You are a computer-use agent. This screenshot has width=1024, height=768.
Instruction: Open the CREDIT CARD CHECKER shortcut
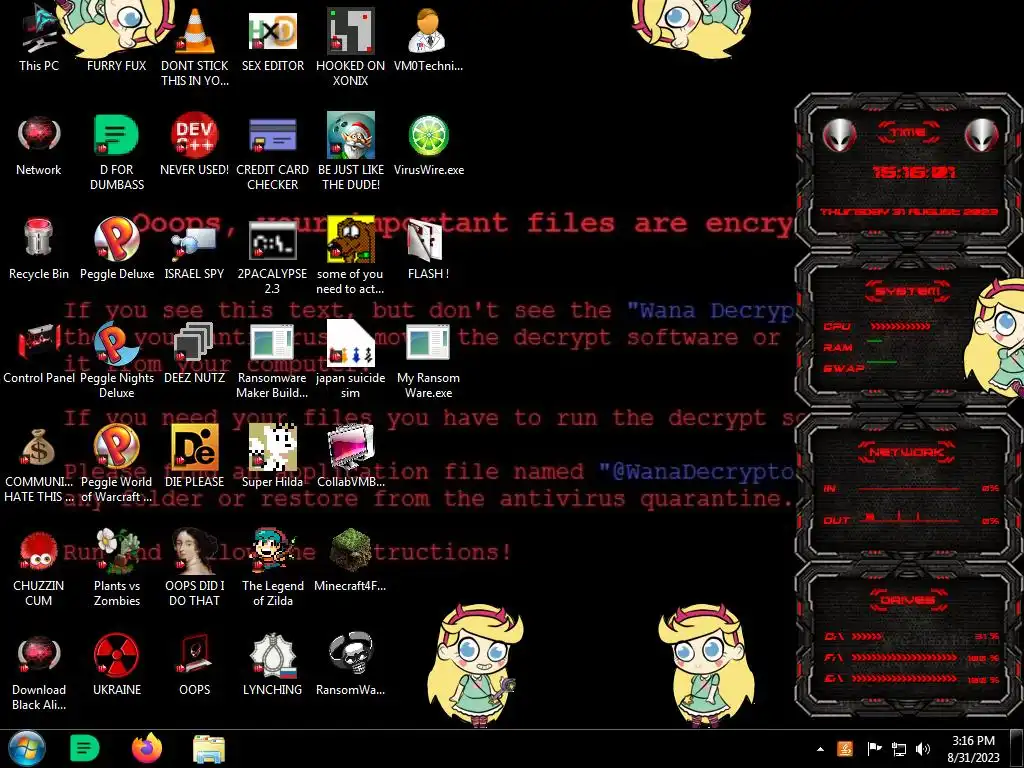pos(273,152)
